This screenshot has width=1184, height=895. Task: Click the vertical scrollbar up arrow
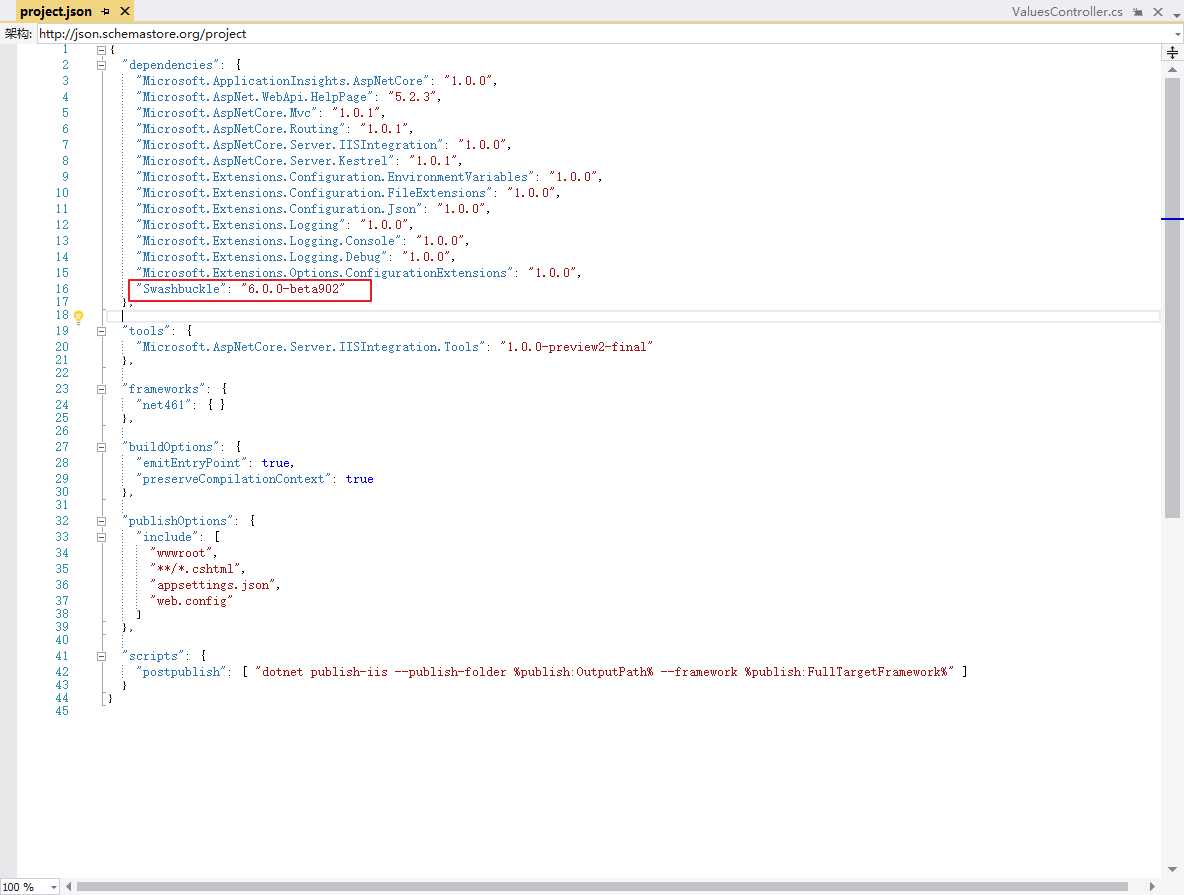point(1172,69)
